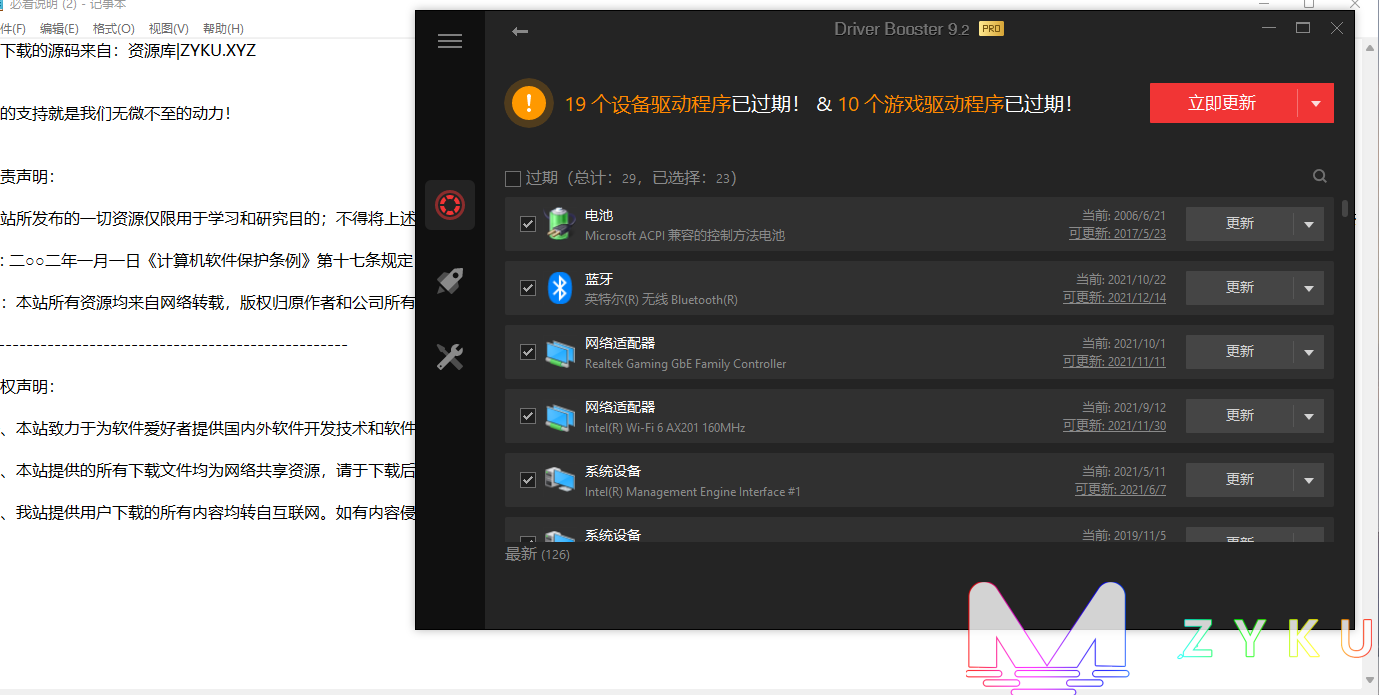Screen dimensions: 1379x695
Task: Select the Scan lifebuoy sidebar icon
Action: point(450,205)
